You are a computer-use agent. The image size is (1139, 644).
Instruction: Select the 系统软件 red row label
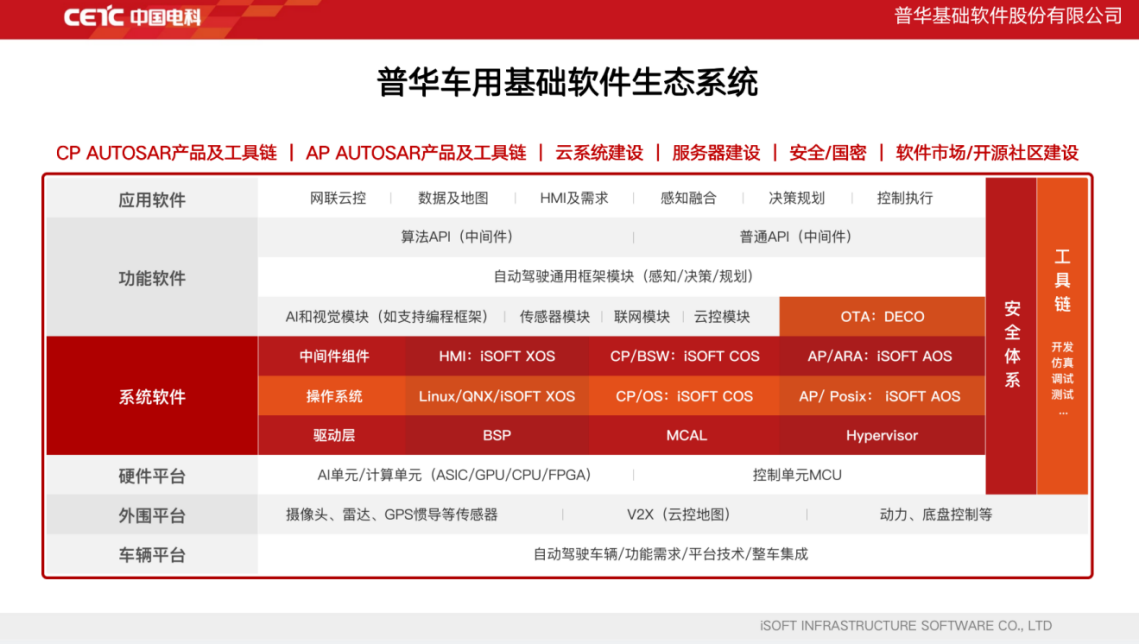tap(152, 396)
